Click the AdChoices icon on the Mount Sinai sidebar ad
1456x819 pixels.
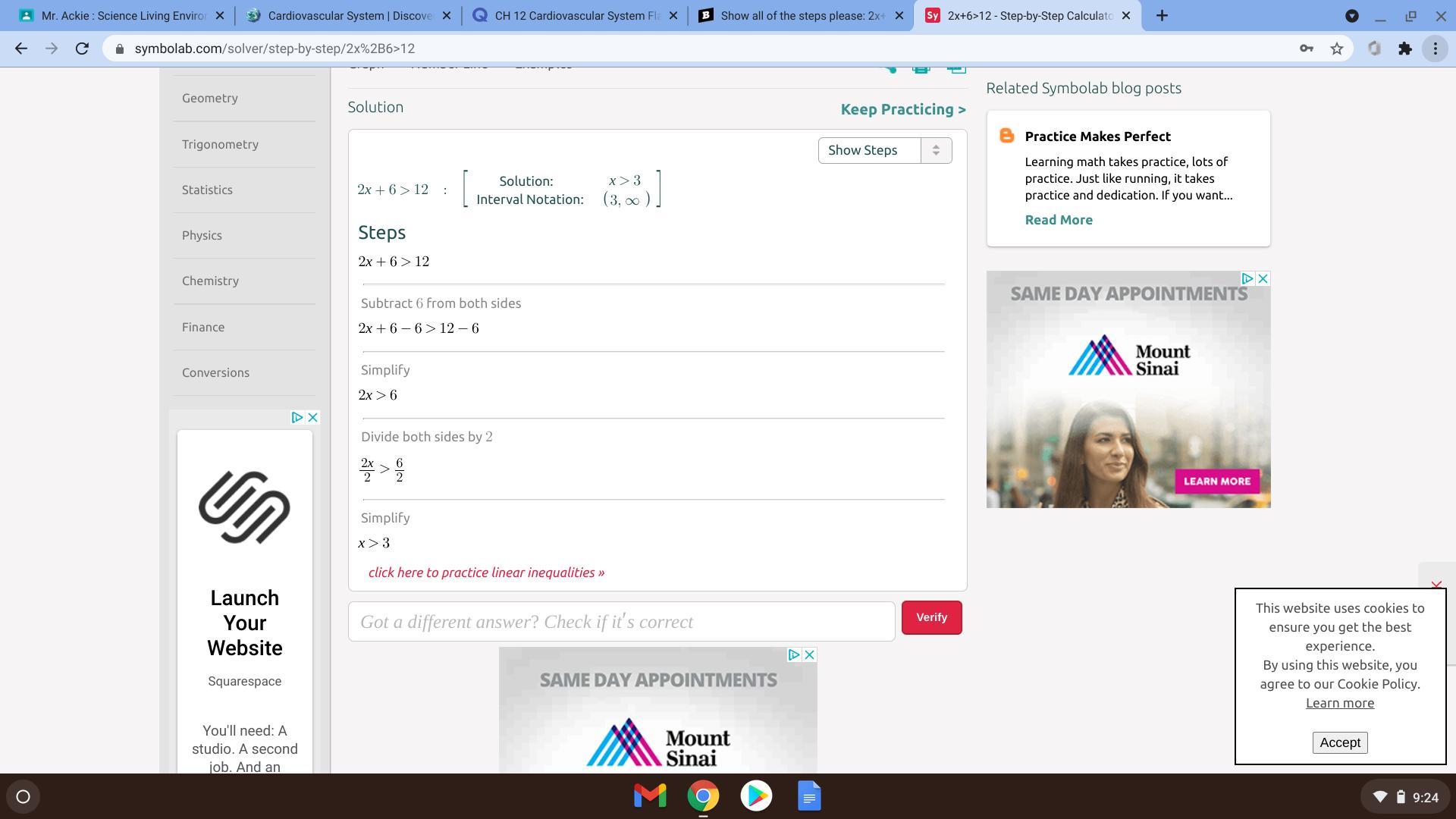point(1247,279)
